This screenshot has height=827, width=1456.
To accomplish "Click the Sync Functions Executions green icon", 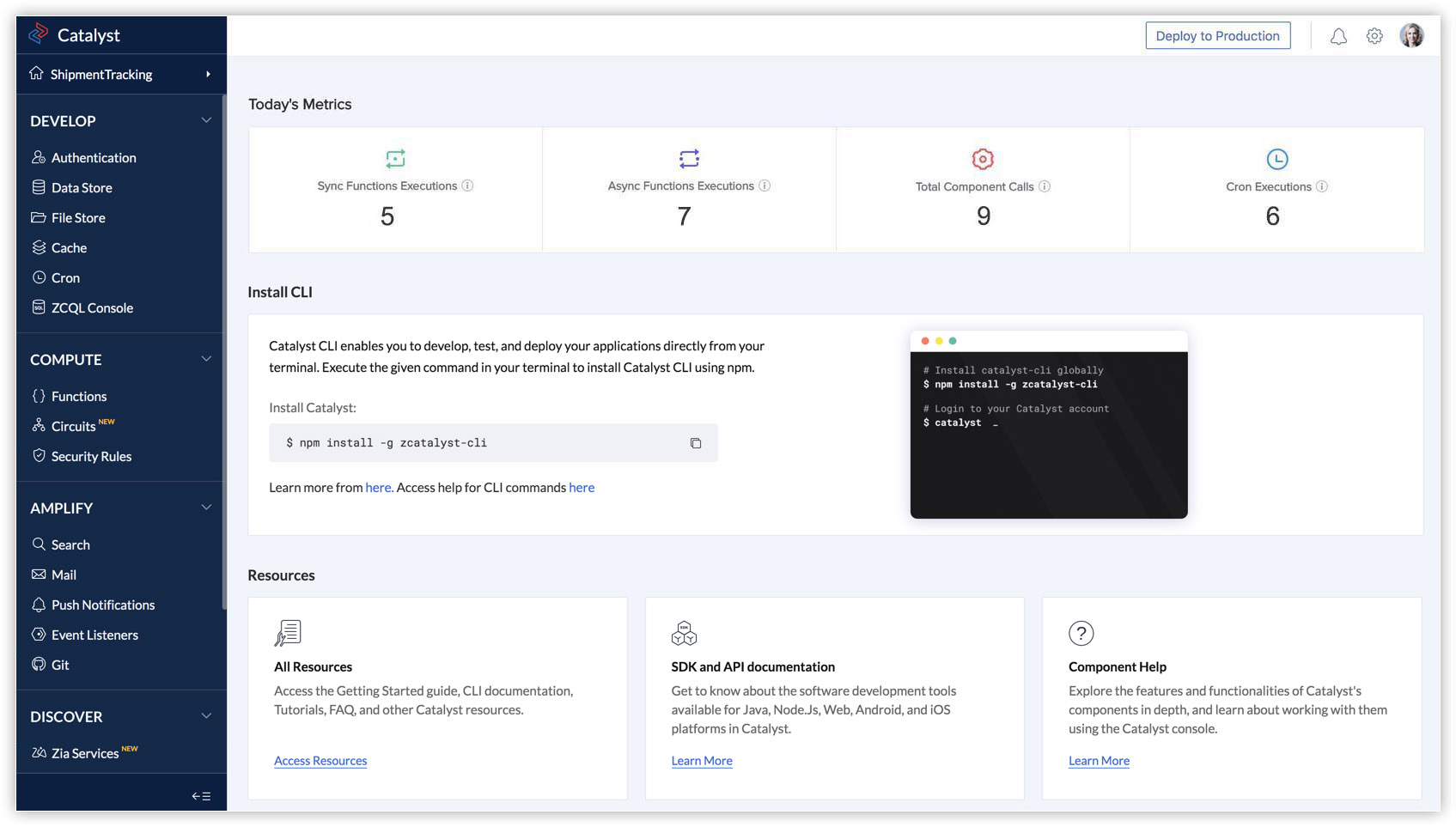I will [395, 158].
